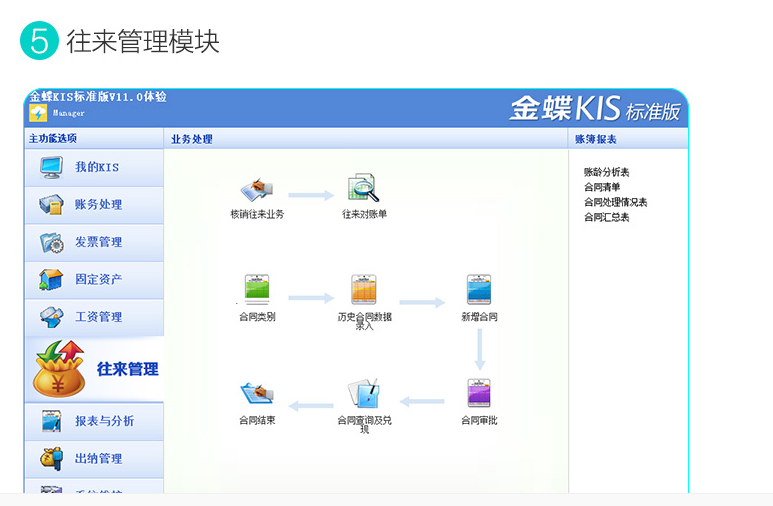Screen dimensions: 773x506
Task: Click 合同处理情况表 report link
Action: click(x=616, y=202)
